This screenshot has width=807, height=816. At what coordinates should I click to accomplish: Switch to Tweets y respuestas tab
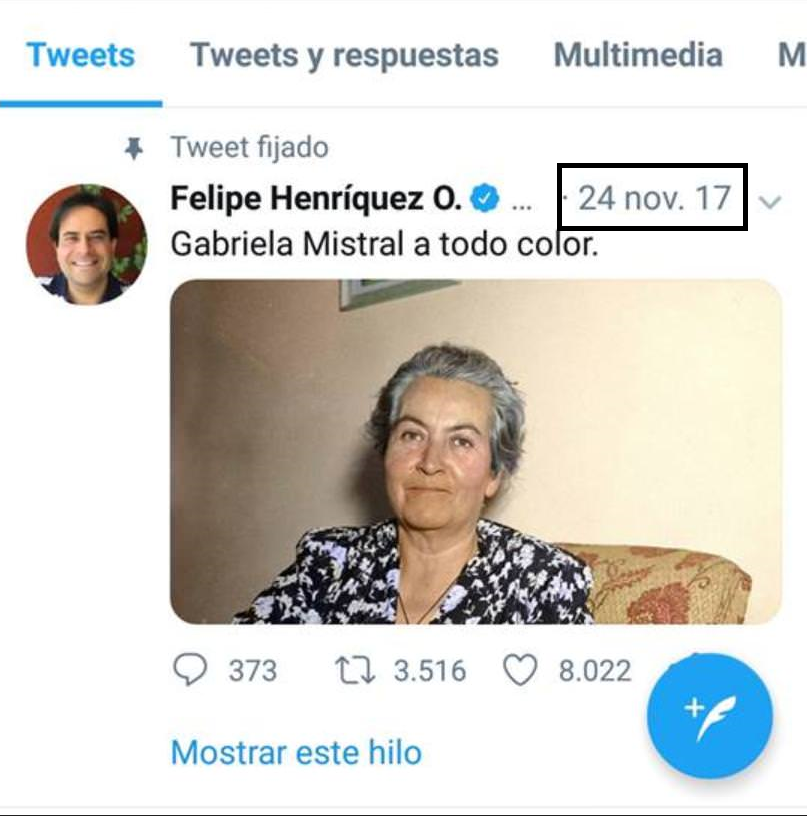coord(344,55)
